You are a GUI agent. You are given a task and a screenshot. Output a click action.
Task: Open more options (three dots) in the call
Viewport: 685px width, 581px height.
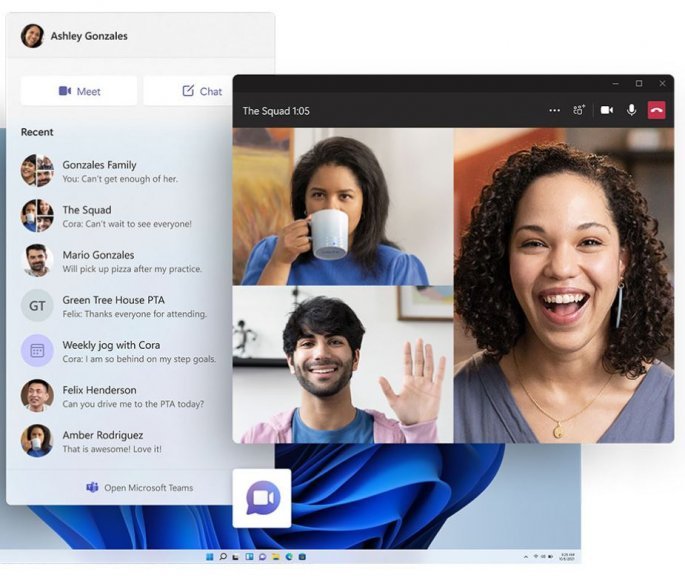click(554, 110)
